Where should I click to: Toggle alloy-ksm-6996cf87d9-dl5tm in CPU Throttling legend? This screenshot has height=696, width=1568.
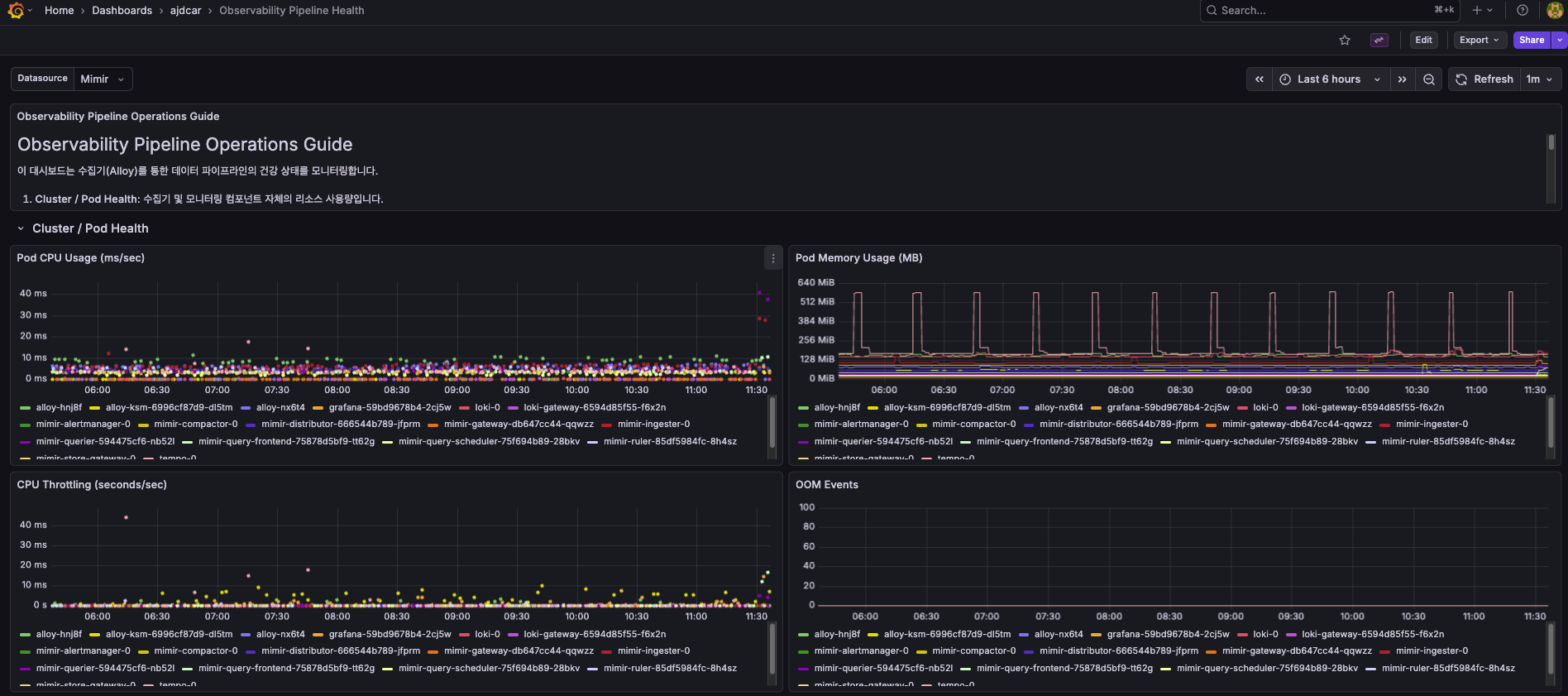pos(170,634)
